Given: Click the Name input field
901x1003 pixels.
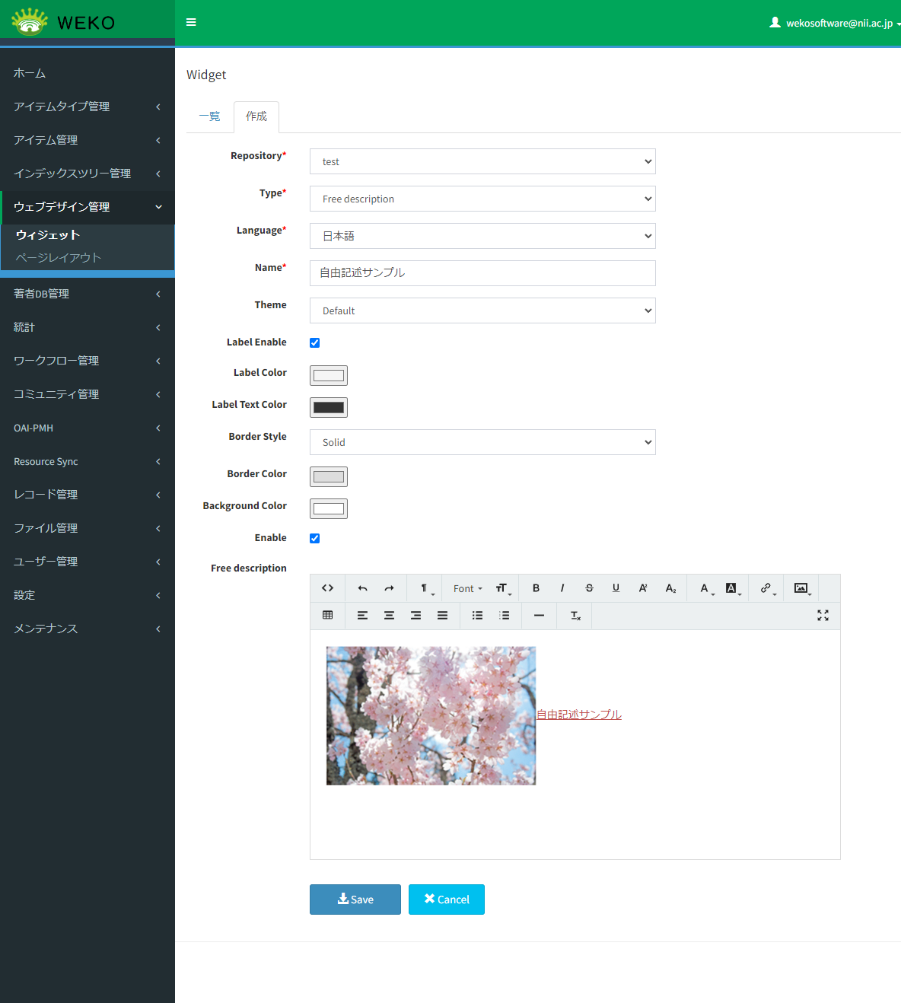Looking at the screenshot, I should (482, 273).
